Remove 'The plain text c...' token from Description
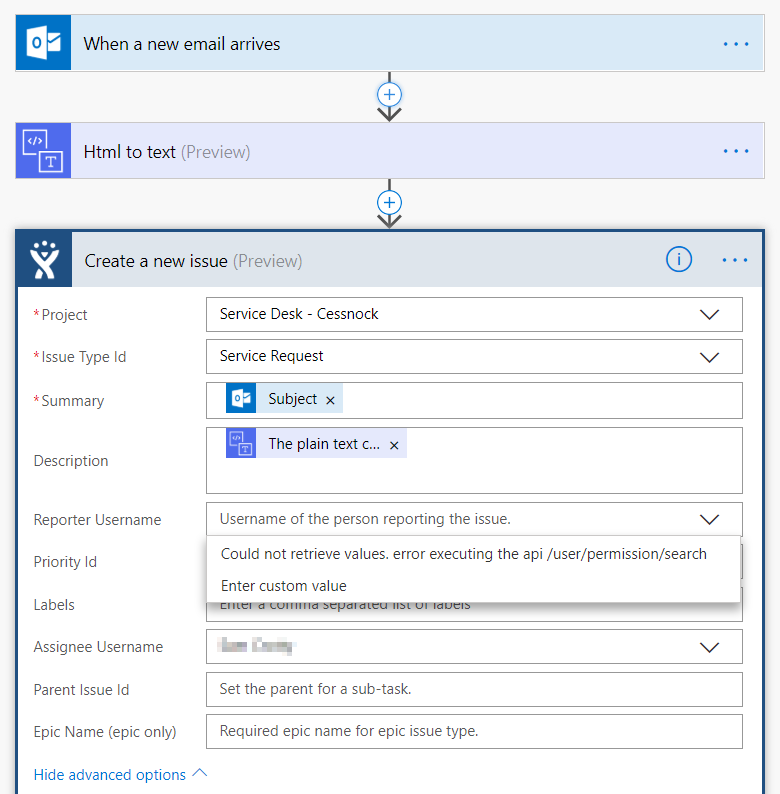This screenshot has width=780, height=794. (394, 445)
